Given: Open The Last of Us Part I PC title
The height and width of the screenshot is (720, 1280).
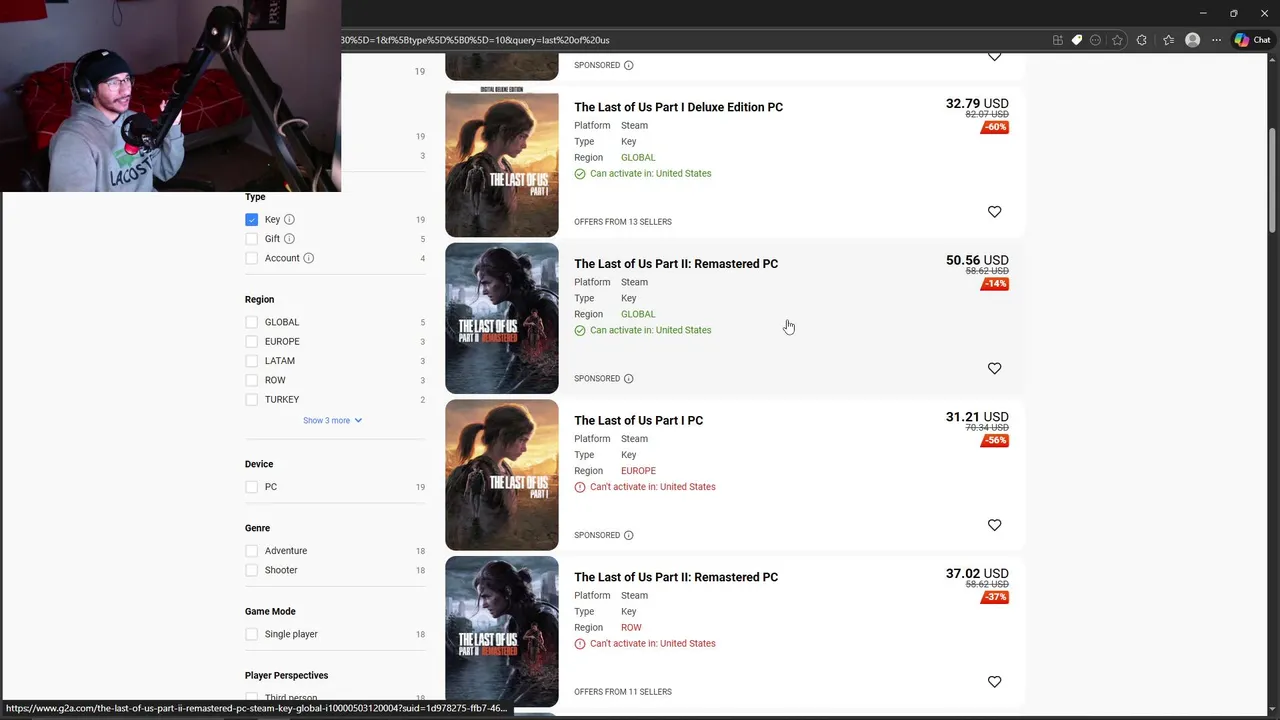Looking at the screenshot, I should tap(638, 420).
